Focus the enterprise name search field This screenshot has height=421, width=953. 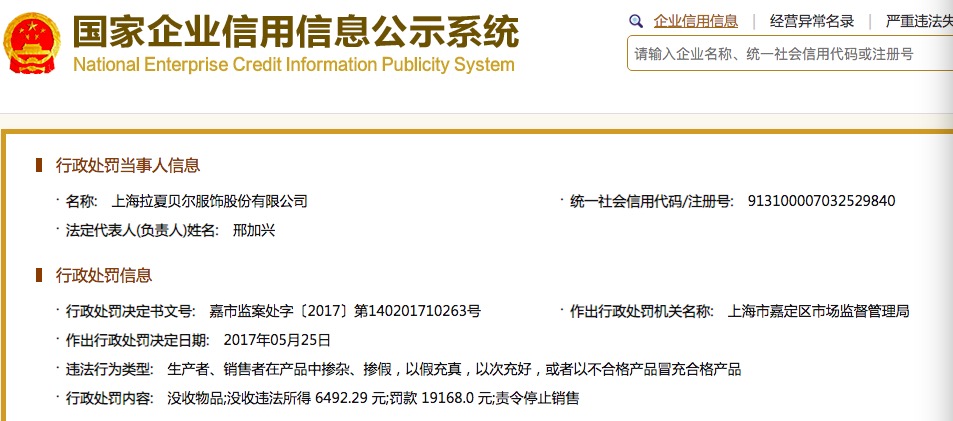(x=790, y=53)
